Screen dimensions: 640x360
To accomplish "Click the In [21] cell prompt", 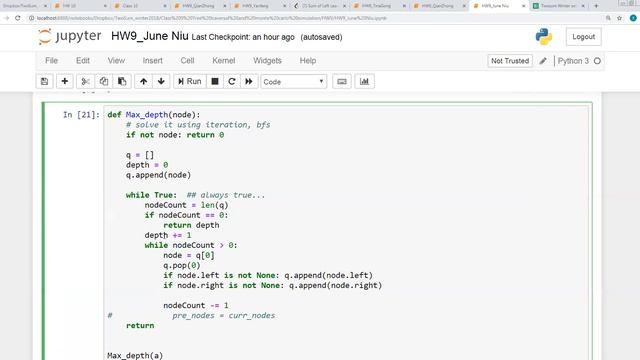I will pyautogui.click(x=81, y=115).
